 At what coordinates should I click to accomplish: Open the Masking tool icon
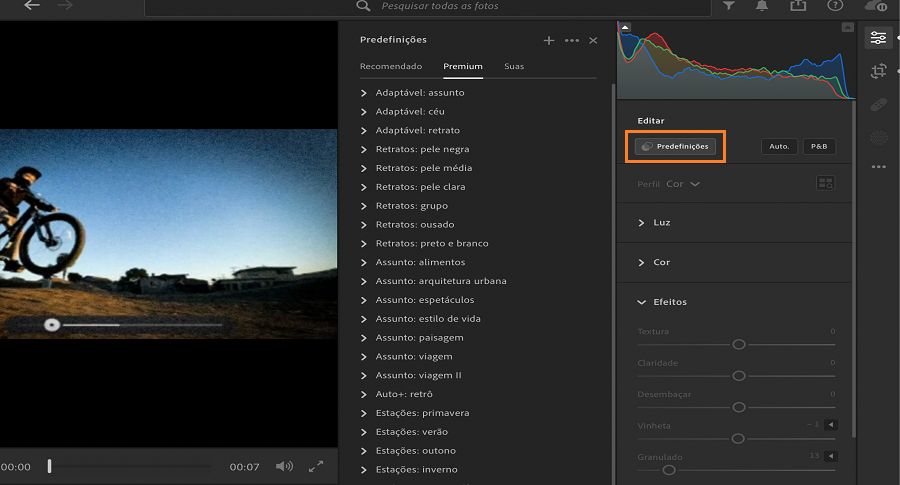click(x=878, y=138)
